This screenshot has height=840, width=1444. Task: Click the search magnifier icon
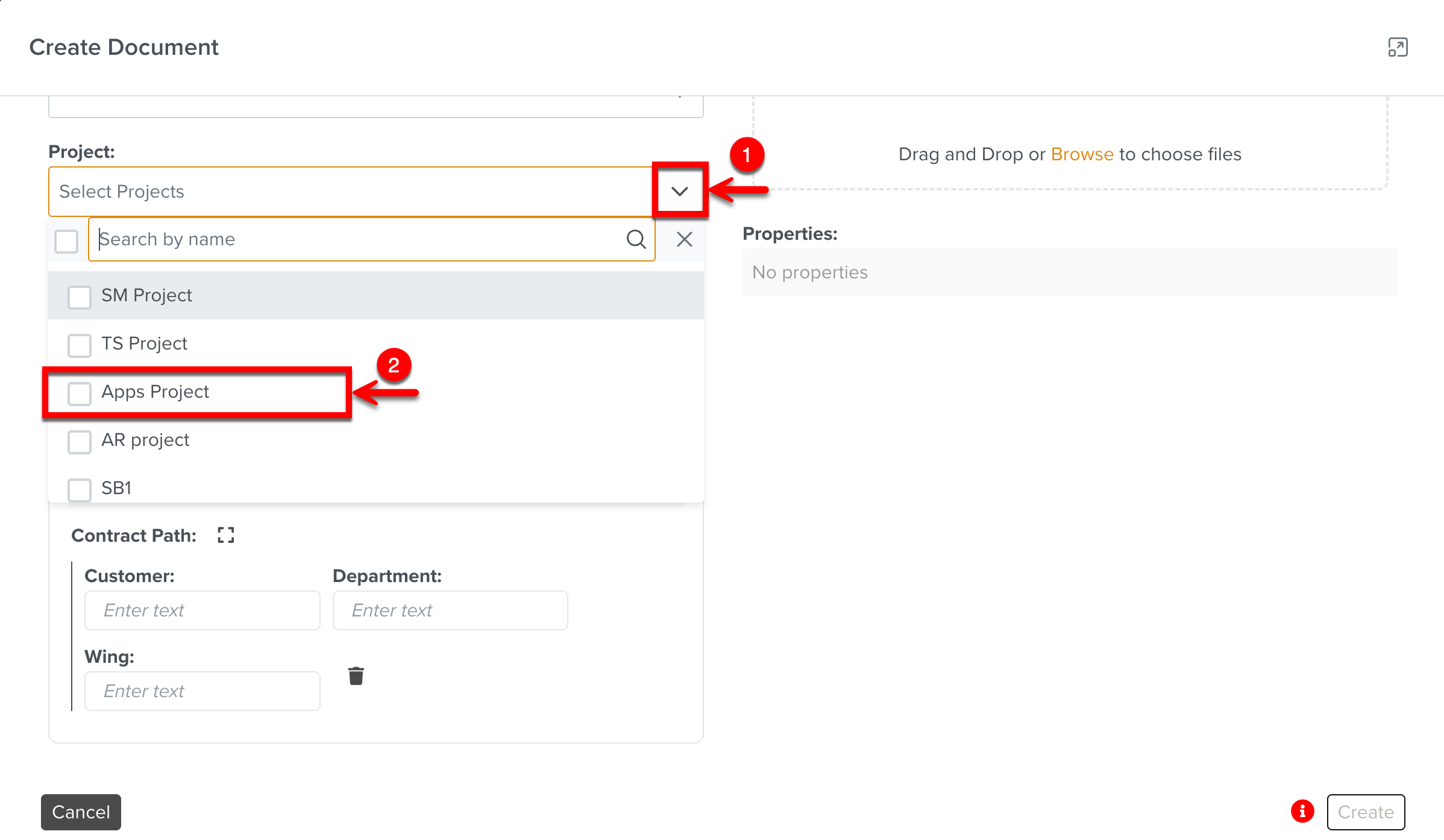636,239
